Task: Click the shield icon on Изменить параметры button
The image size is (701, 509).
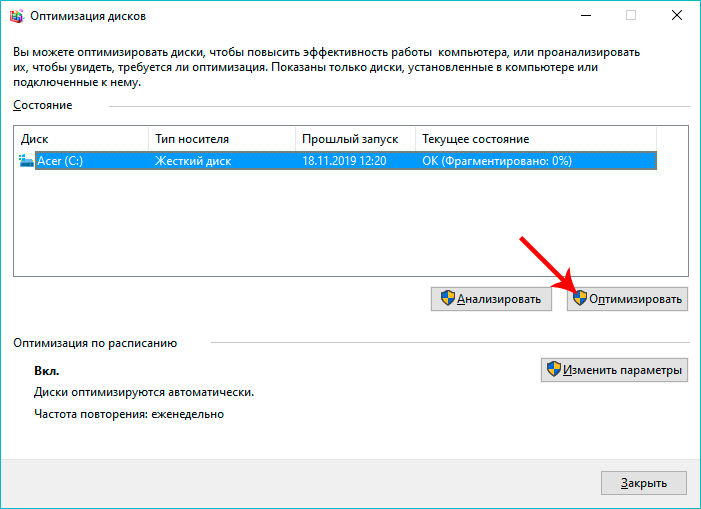Action: click(553, 369)
